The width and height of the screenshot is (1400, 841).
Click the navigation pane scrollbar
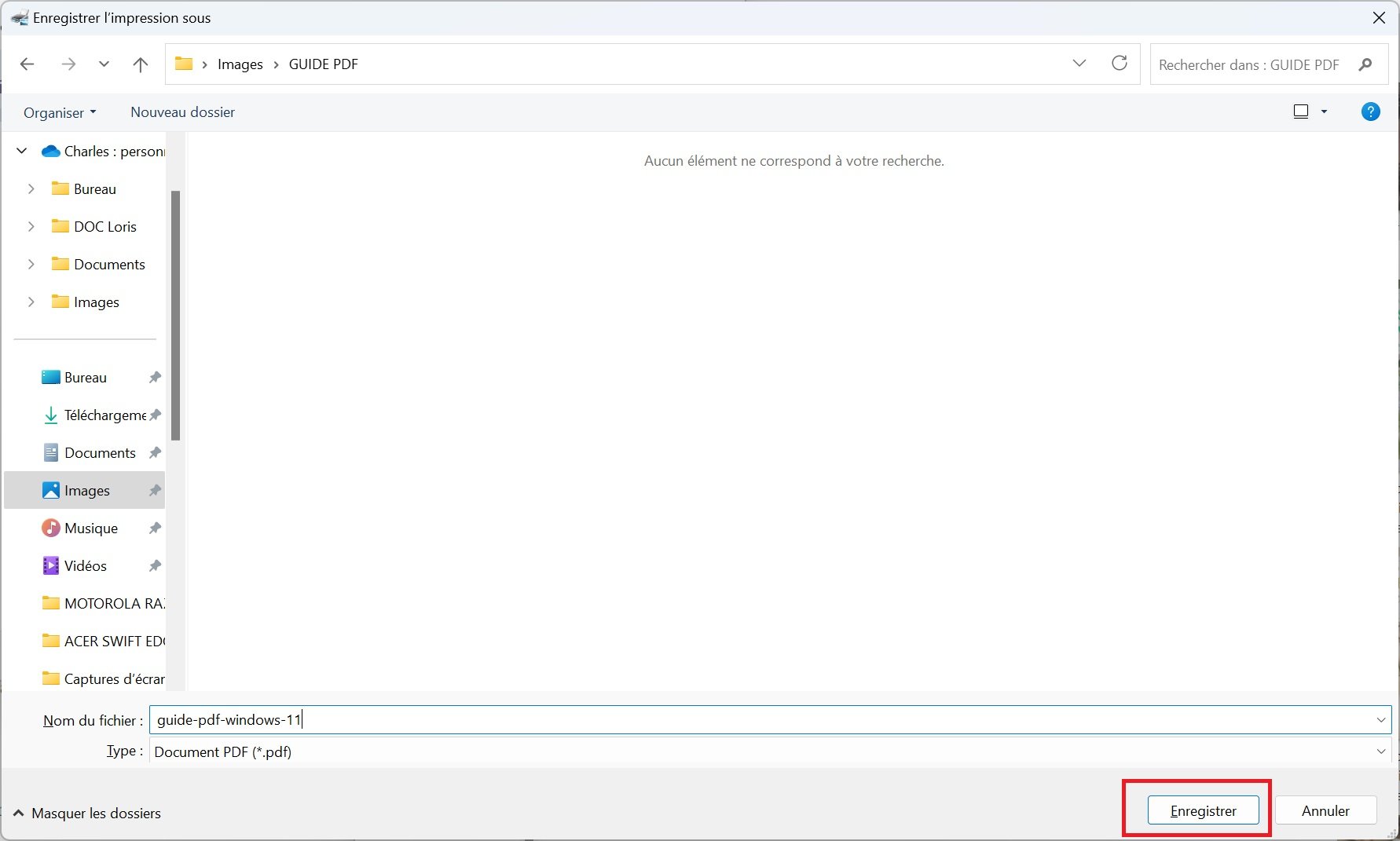tap(176, 315)
